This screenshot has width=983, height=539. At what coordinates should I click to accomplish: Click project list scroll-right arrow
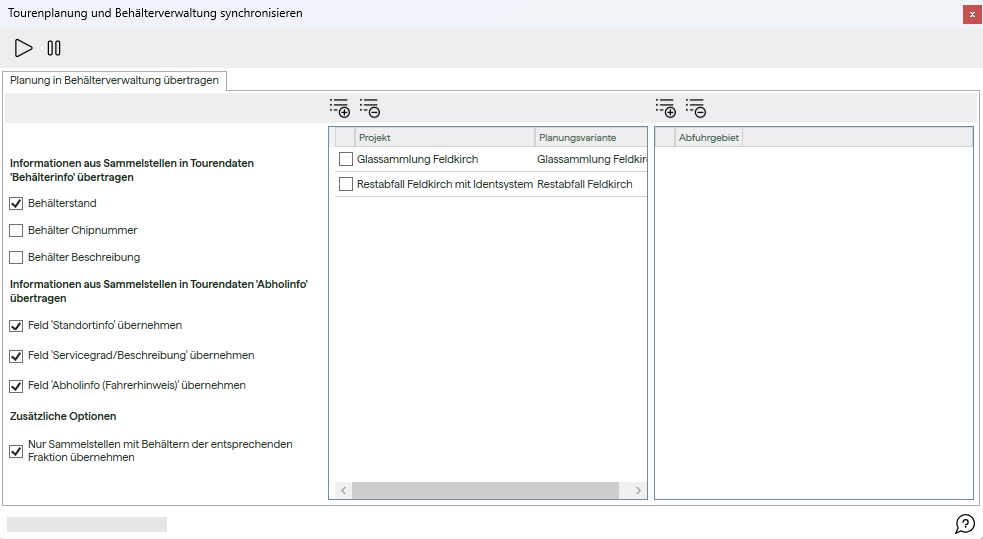(638, 491)
